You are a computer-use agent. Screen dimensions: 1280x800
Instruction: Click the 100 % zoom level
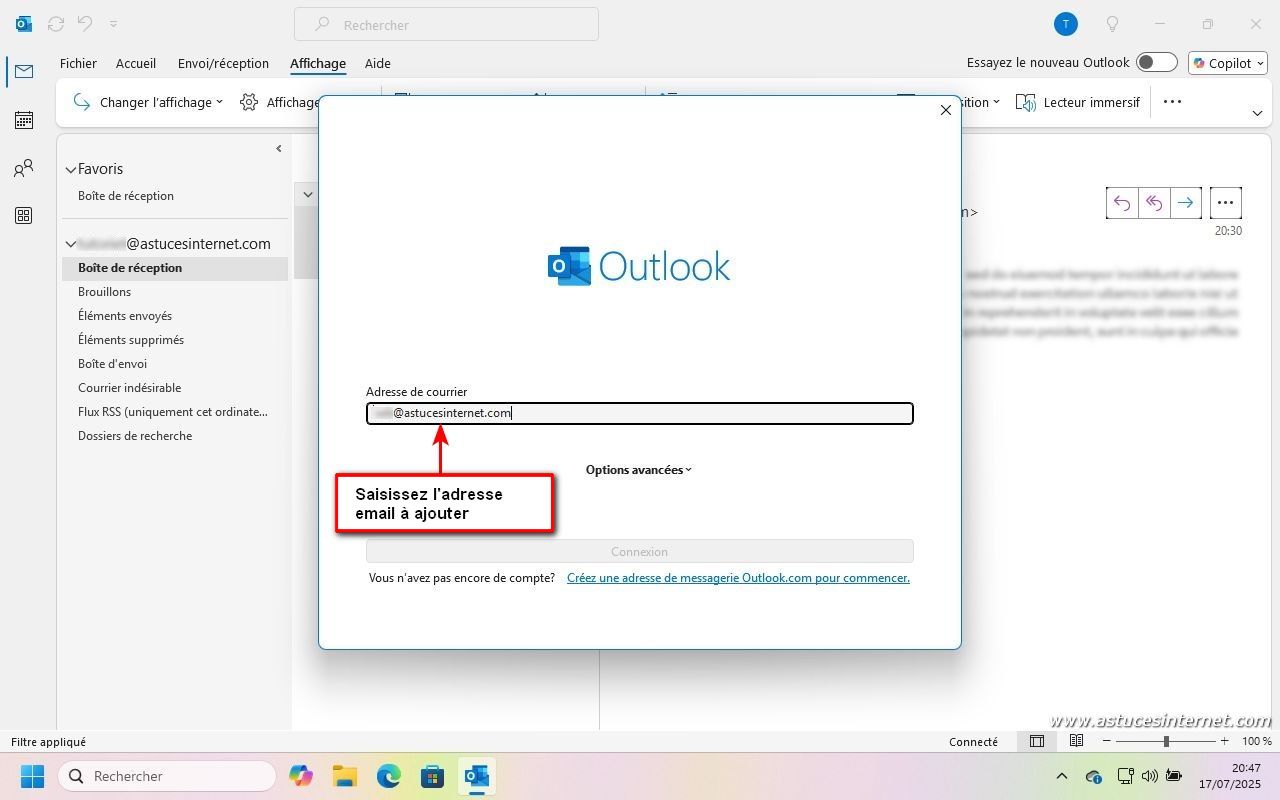(1257, 742)
